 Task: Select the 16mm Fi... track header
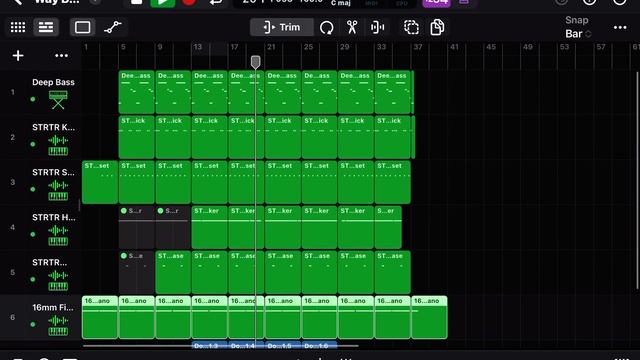(x=41, y=318)
